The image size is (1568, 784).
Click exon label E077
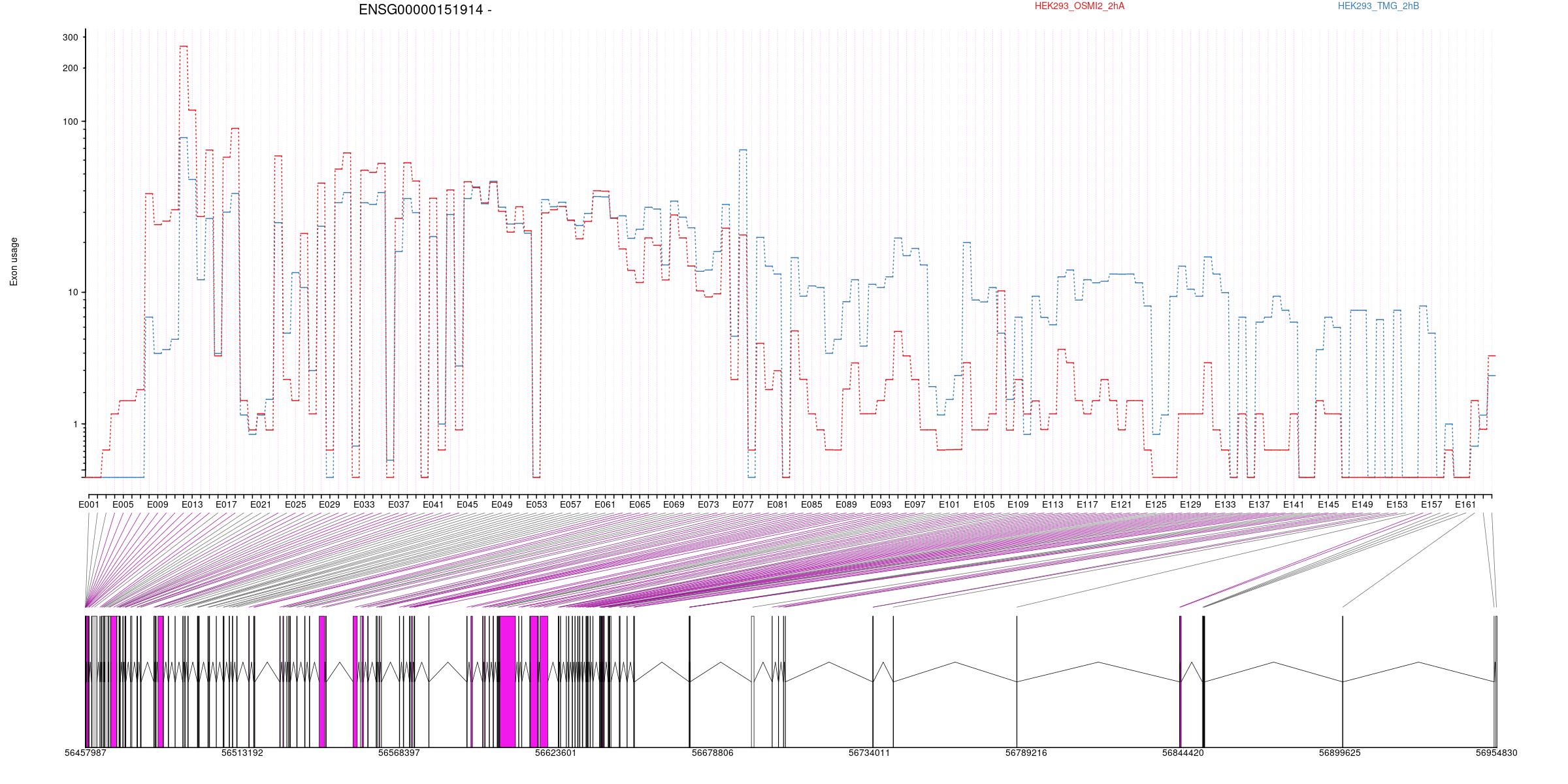click(743, 504)
